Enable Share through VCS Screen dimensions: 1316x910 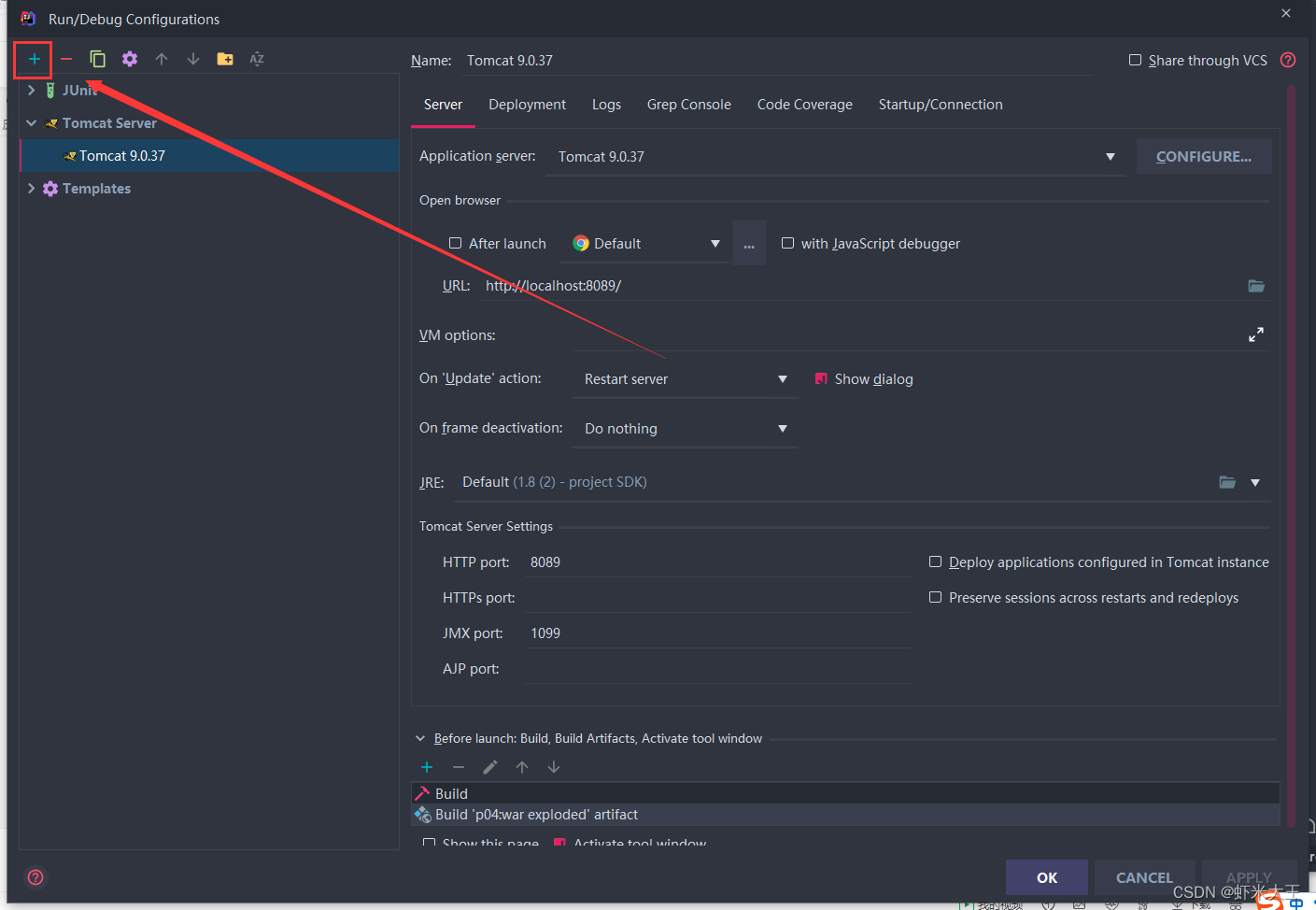1135,60
